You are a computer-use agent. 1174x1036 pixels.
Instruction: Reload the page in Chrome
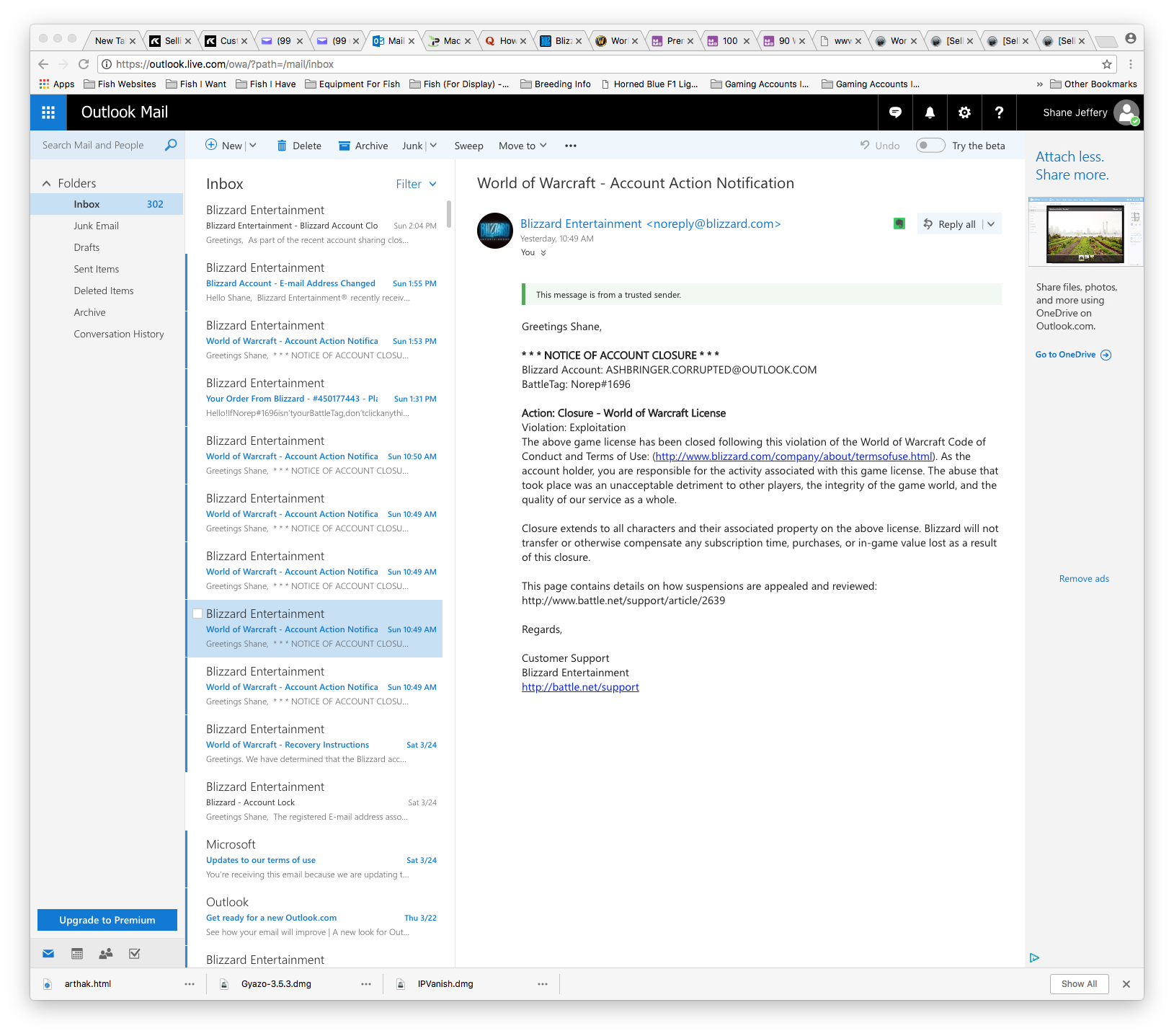[x=84, y=64]
